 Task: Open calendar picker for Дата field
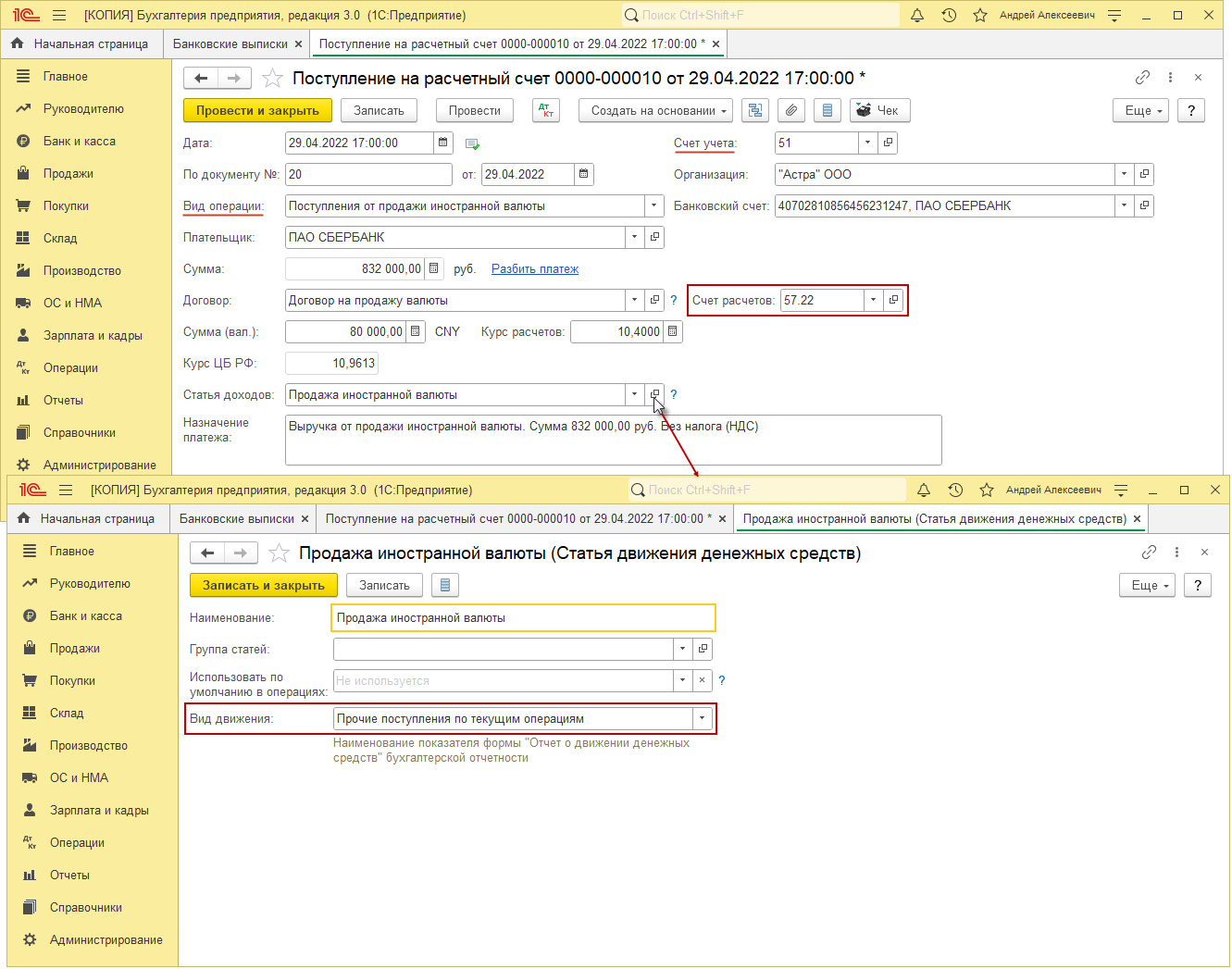click(443, 143)
